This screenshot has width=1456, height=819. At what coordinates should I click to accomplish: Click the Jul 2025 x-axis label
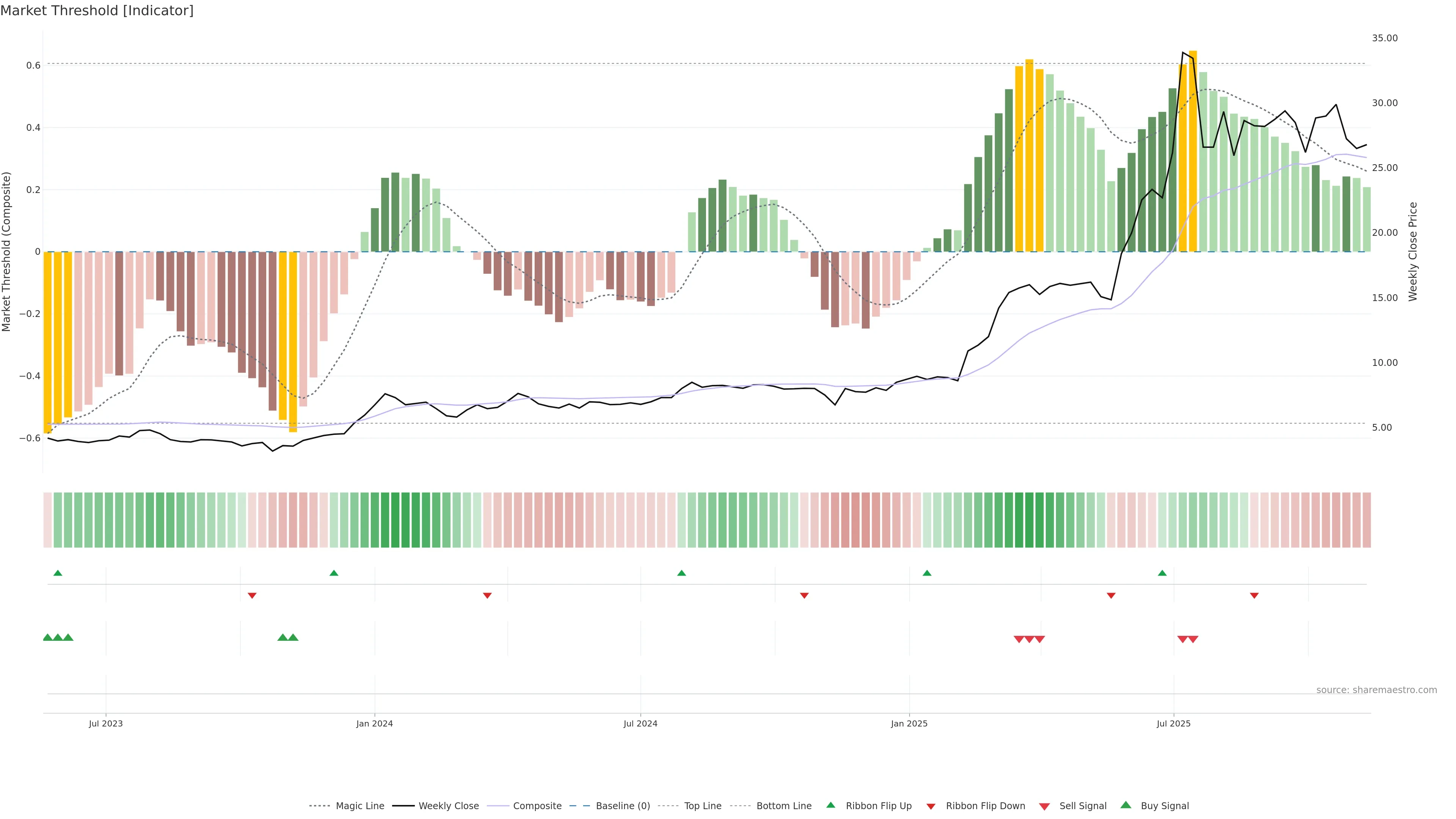pyautogui.click(x=1174, y=723)
